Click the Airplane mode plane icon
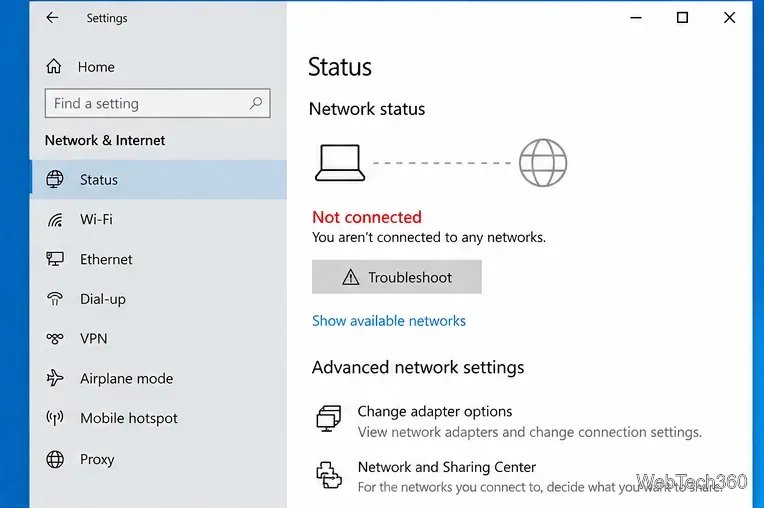 coord(55,378)
